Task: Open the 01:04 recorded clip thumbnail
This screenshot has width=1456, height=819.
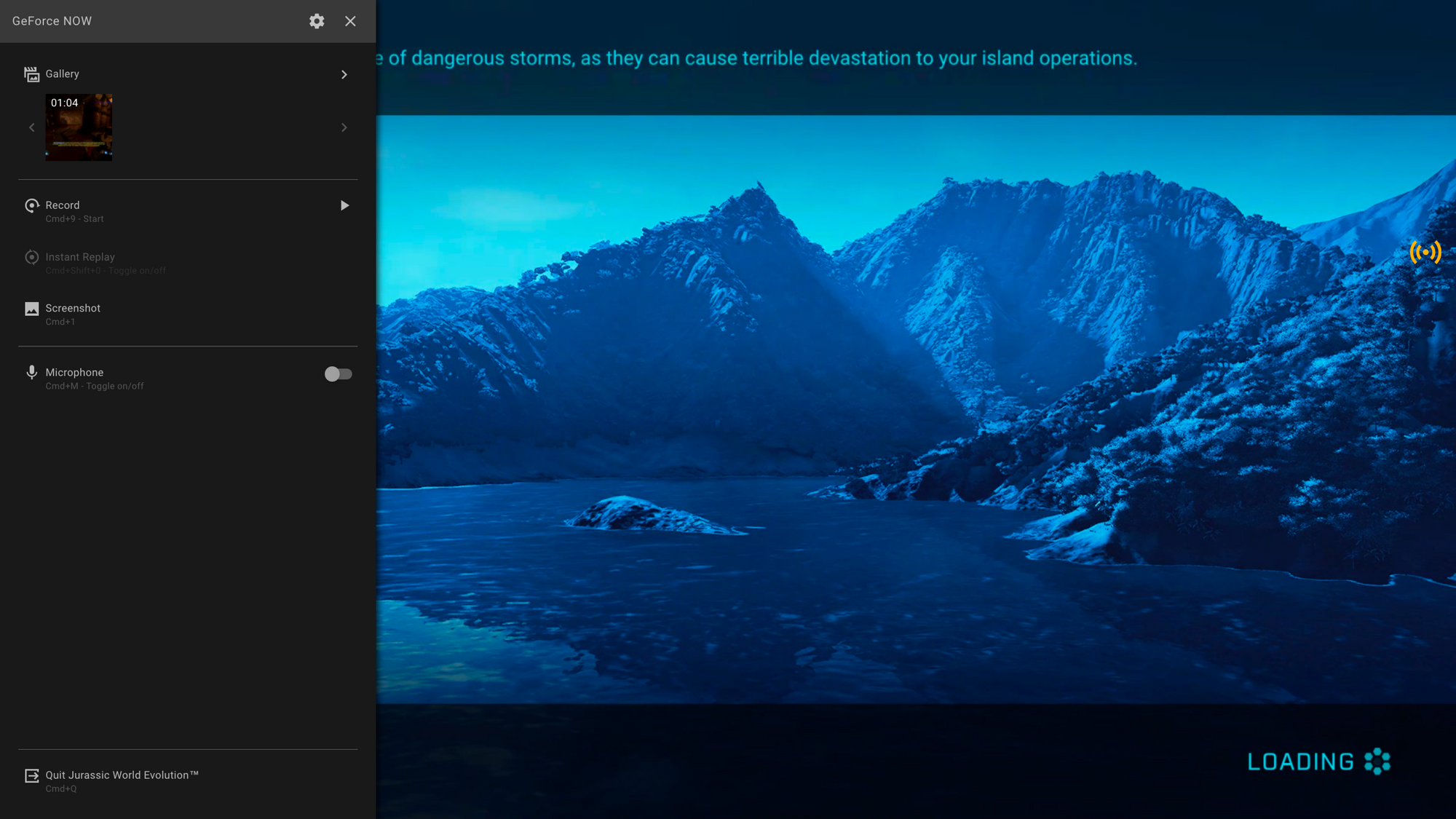Action: click(79, 127)
